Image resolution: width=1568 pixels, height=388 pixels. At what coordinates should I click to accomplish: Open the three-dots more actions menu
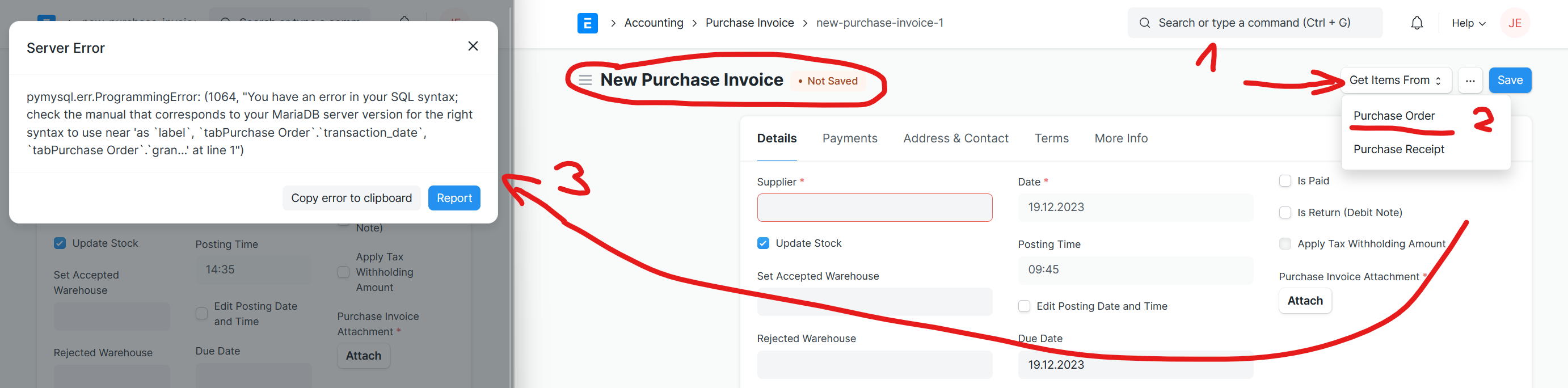[x=1469, y=81]
